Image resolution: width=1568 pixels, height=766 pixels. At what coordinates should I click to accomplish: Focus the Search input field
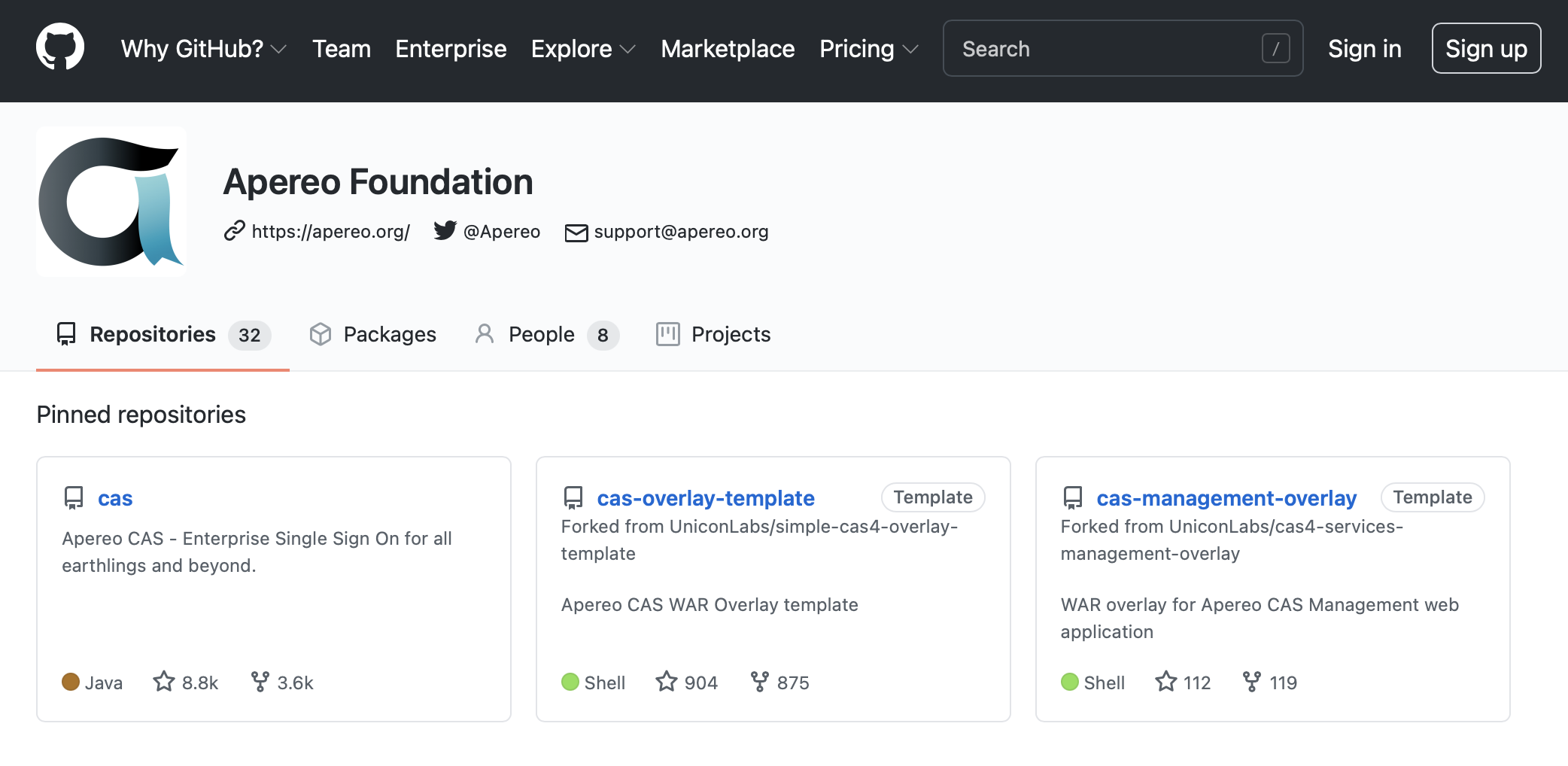click(x=1123, y=49)
